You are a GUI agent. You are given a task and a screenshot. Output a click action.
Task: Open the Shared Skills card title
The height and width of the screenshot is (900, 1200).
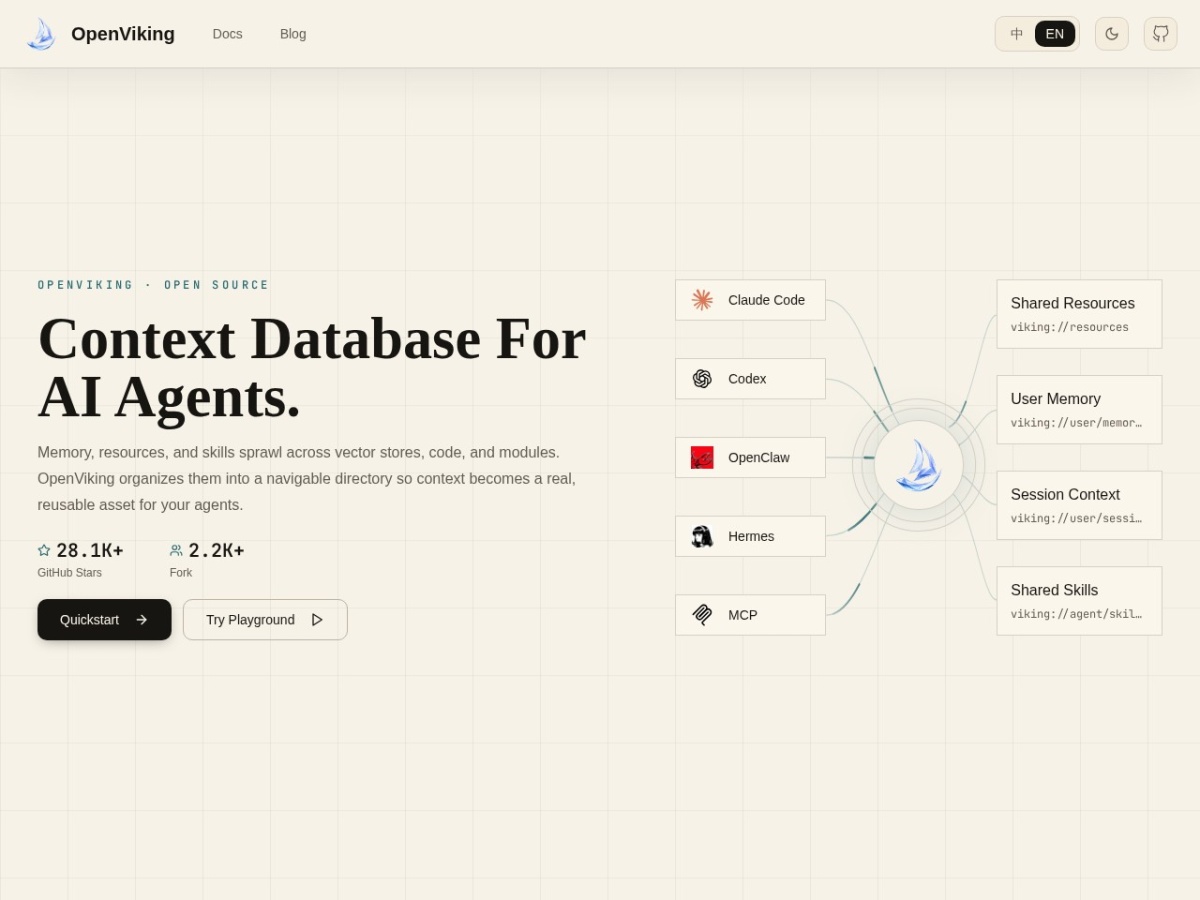pyautogui.click(x=1054, y=590)
